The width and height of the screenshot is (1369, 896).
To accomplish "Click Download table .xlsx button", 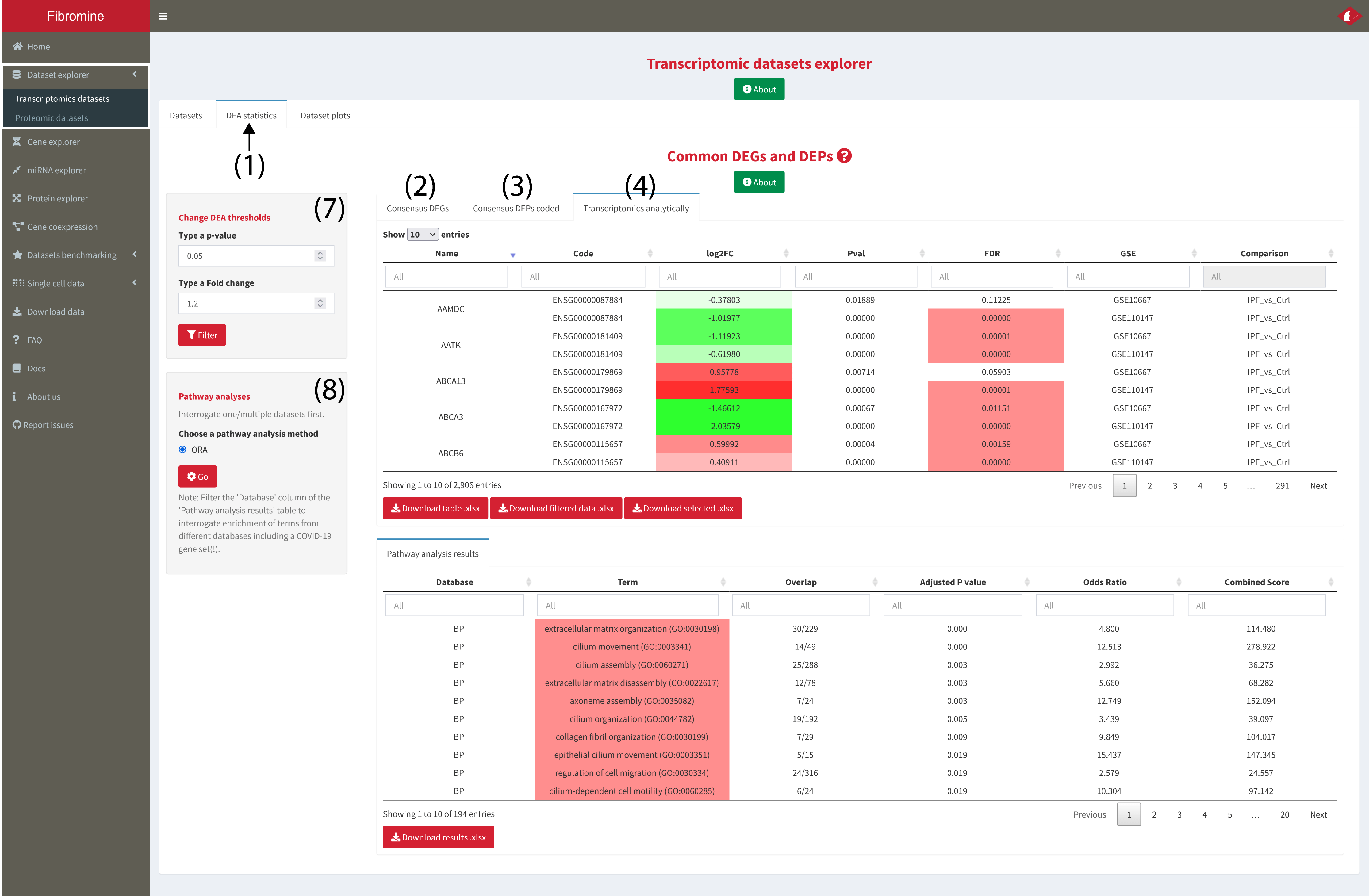I will pos(435,508).
